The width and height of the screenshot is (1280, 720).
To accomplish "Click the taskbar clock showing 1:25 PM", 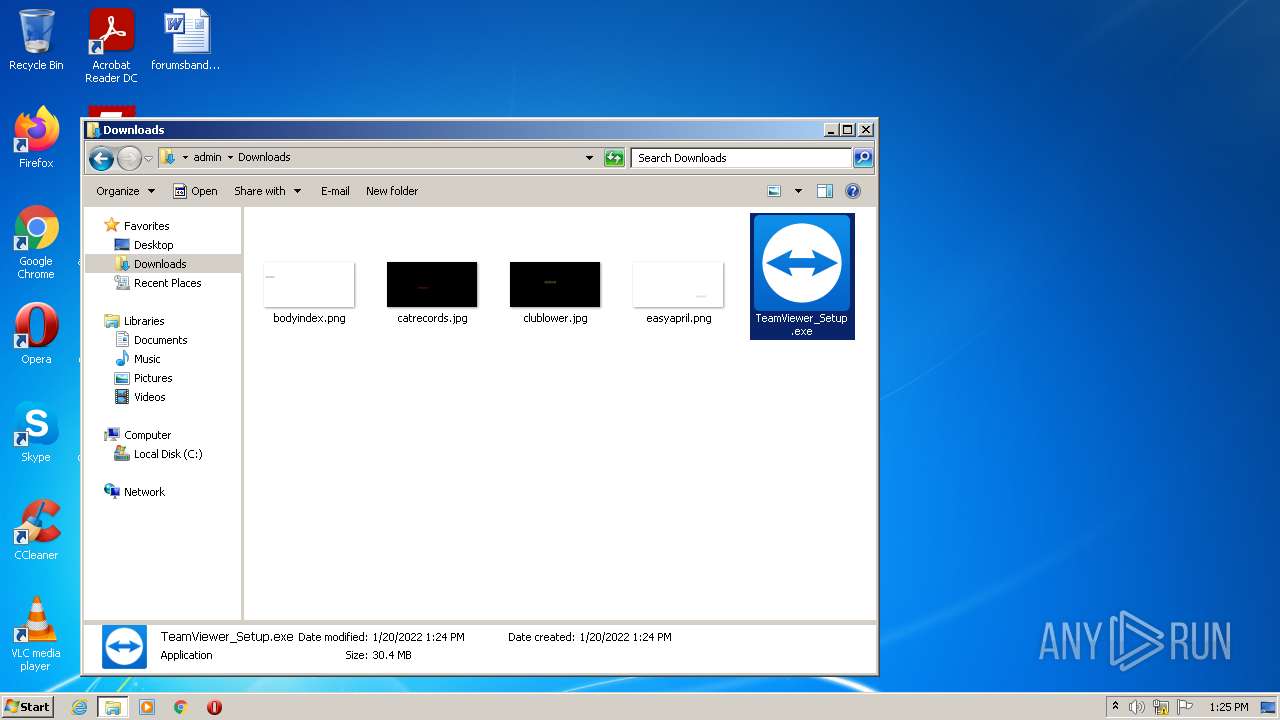I will point(1228,707).
